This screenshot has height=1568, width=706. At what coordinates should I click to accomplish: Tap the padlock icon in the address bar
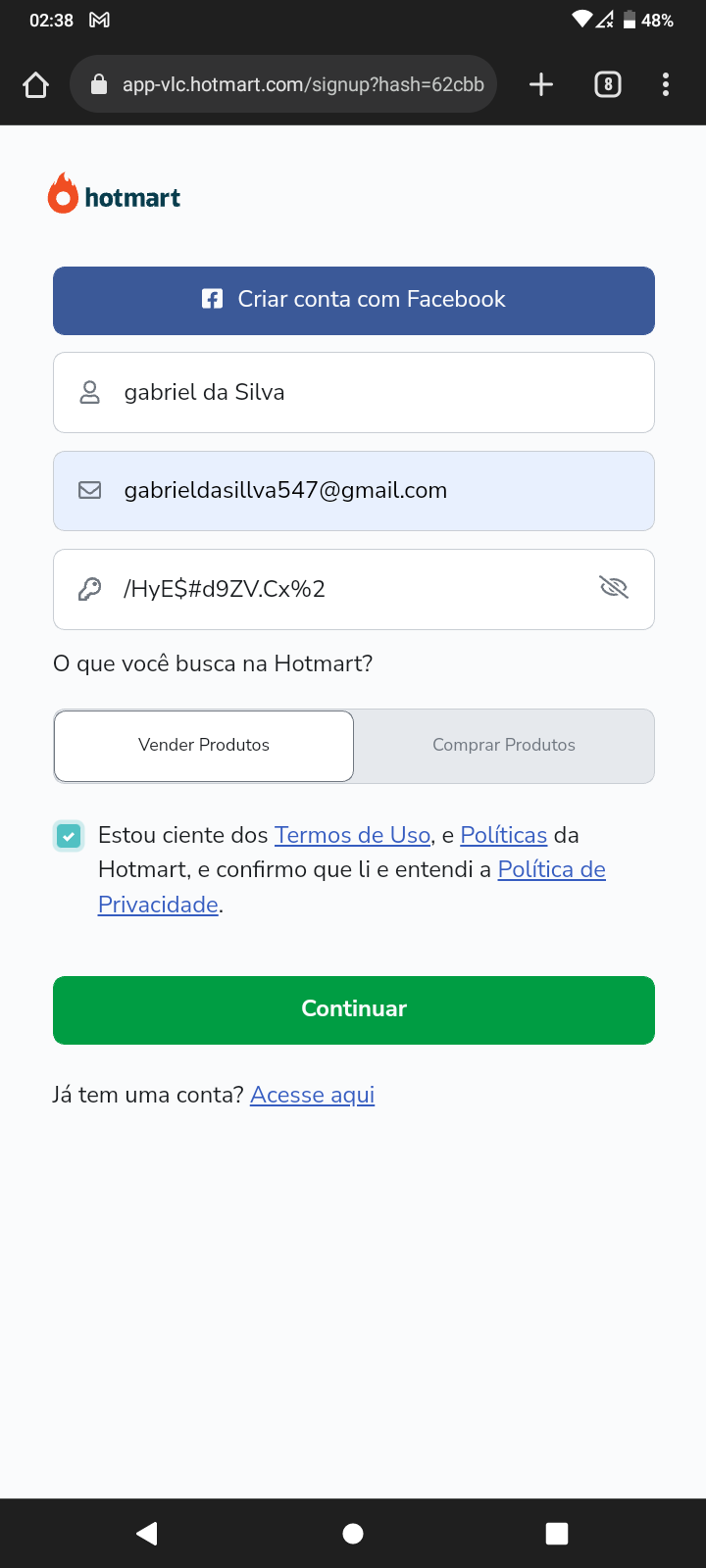(99, 83)
